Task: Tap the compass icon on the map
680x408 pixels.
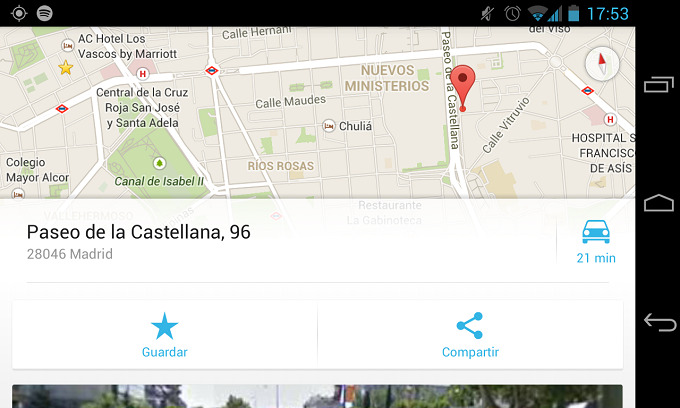Action: (x=602, y=64)
